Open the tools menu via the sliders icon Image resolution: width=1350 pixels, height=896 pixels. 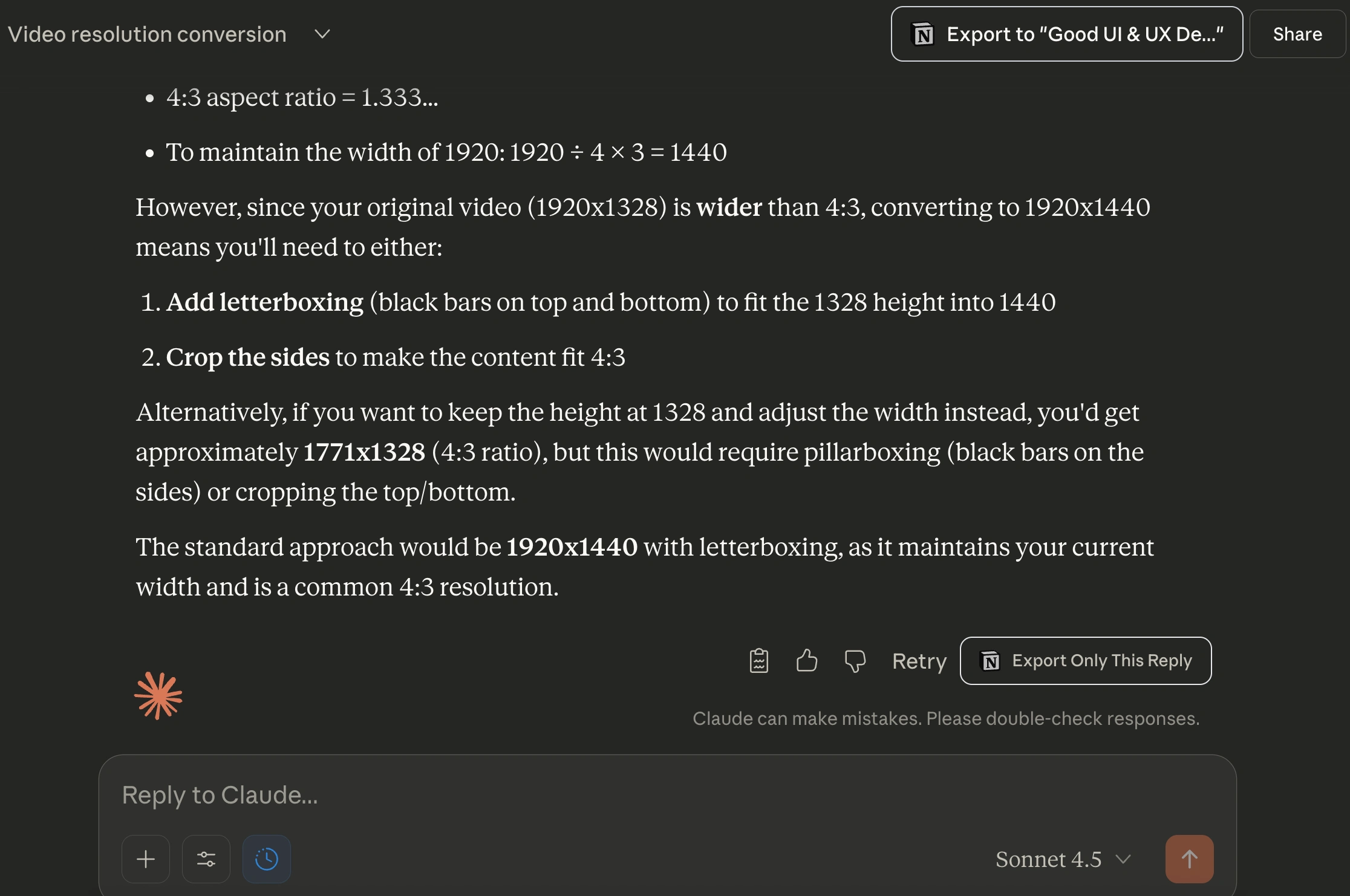click(206, 859)
